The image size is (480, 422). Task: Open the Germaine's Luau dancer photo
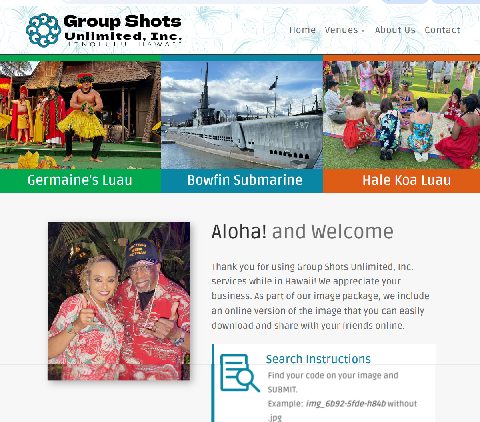(x=80, y=115)
